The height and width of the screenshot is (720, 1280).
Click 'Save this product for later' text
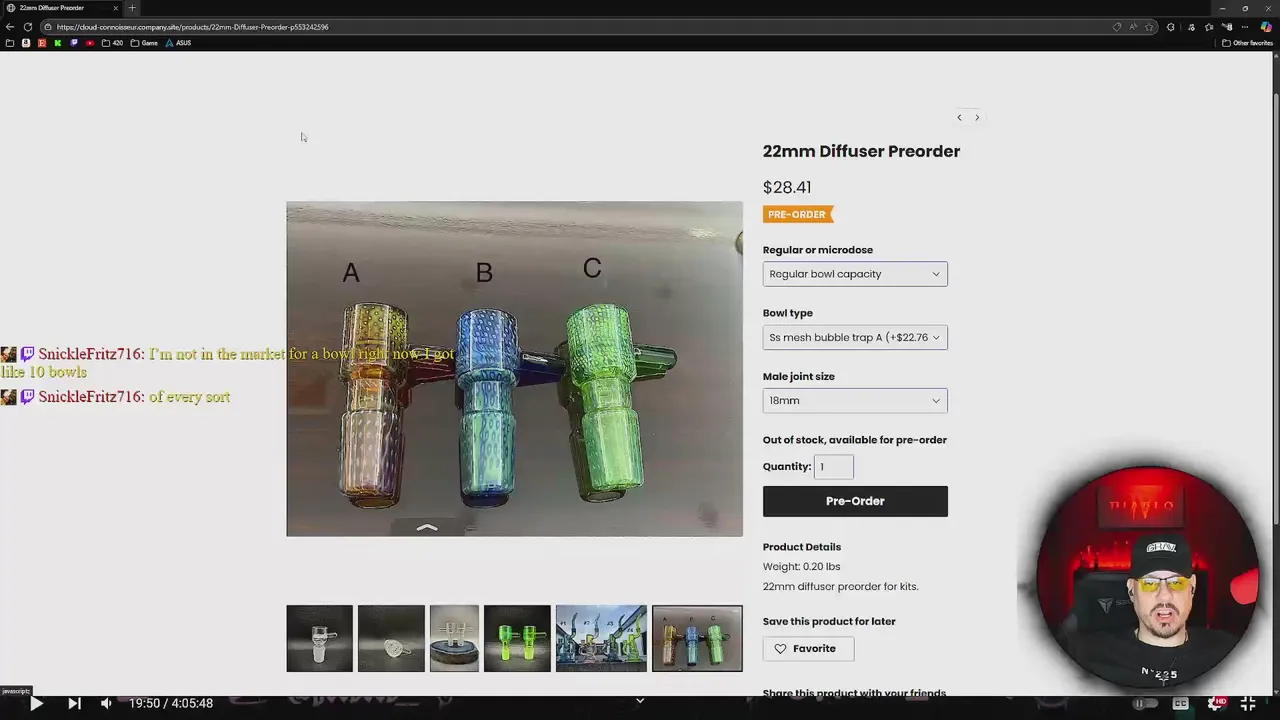(x=829, y=622)
